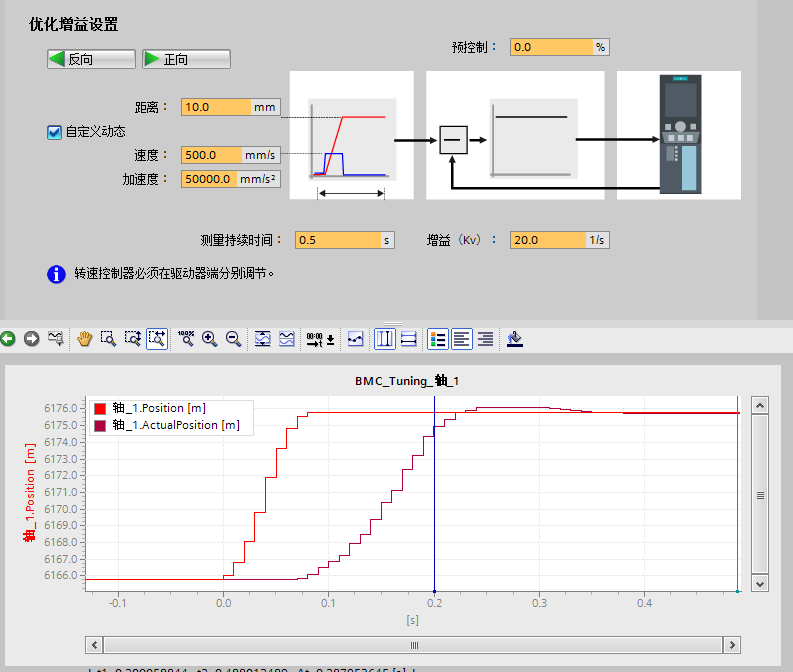Screen dimensions: 793x672
Task: Click the 轴_1.Position [m] legend label
Action: 159,408
